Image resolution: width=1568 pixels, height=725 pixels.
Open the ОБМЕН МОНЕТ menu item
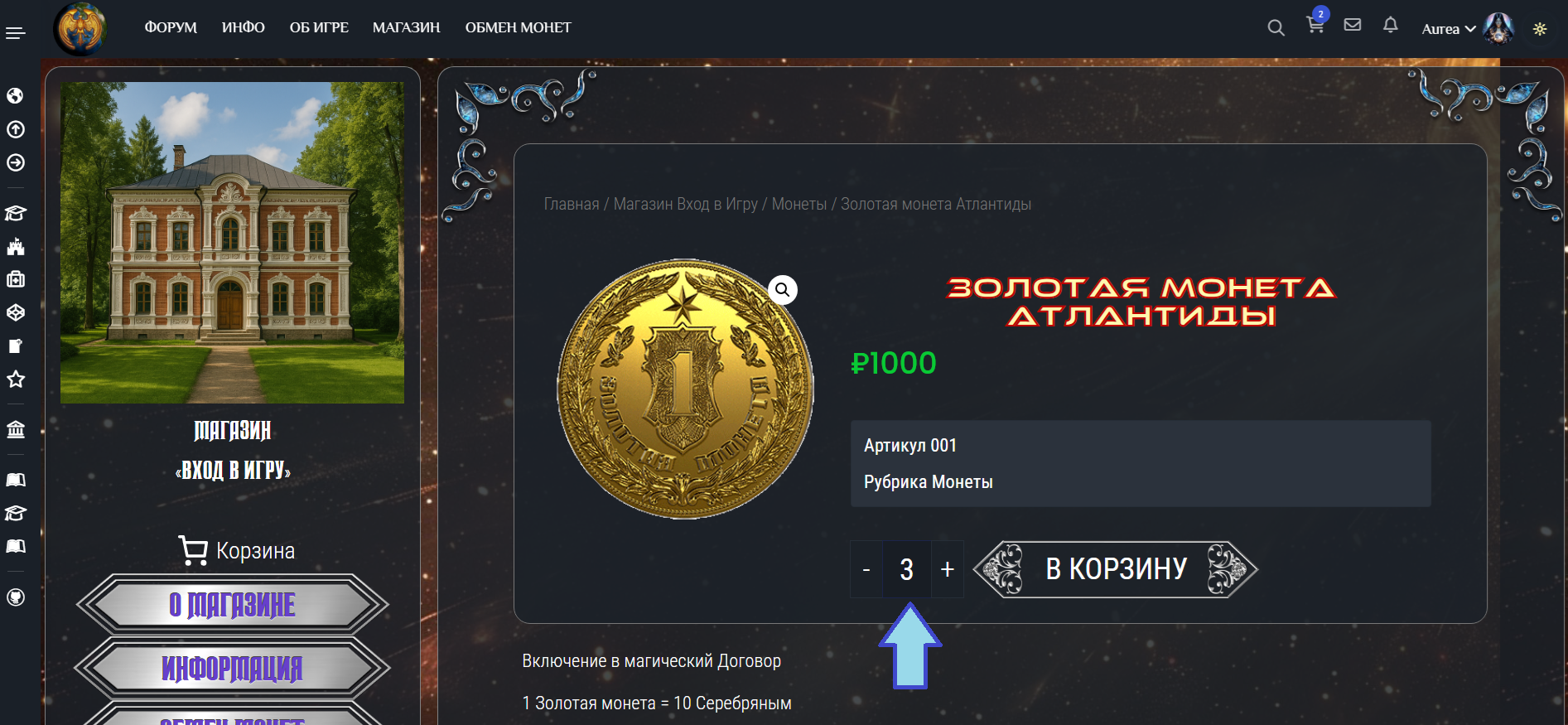pyautogui.click(x=518, y=27)
